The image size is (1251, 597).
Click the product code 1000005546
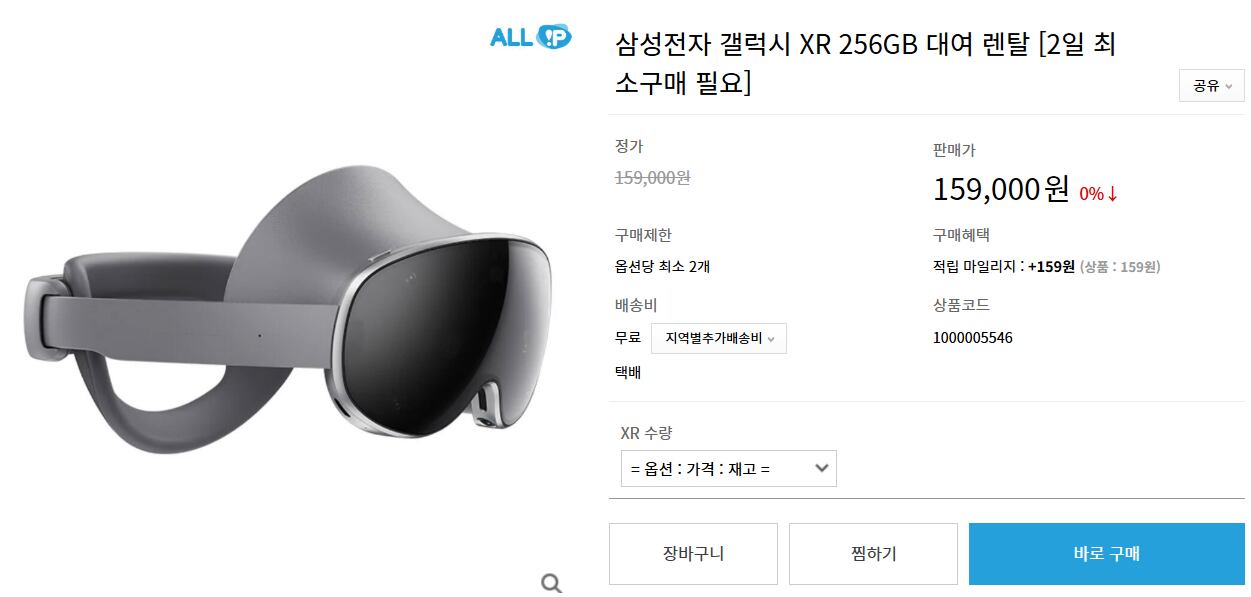(x=972, y=338)
